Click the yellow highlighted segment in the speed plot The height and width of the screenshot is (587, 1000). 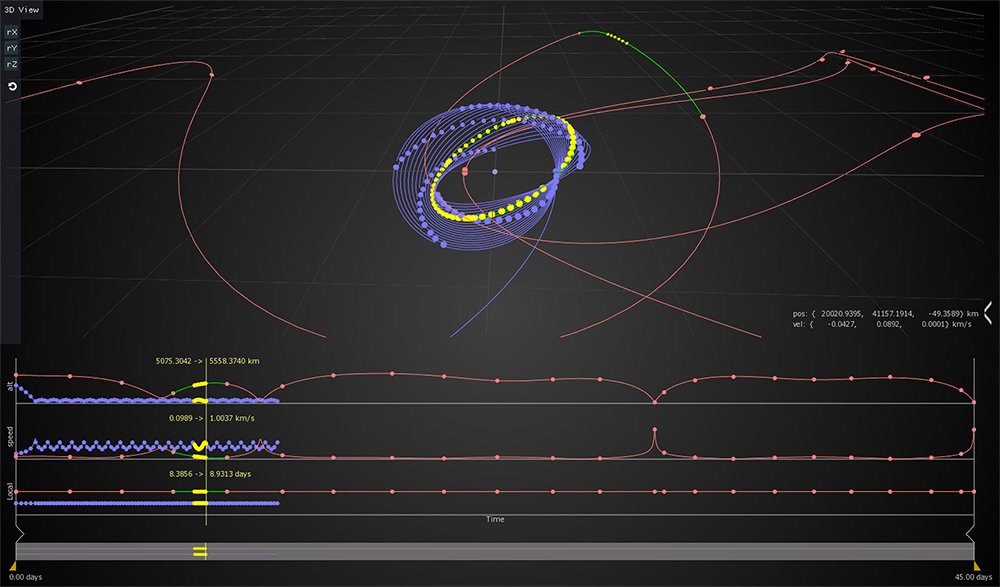click(x=199, y=446)
